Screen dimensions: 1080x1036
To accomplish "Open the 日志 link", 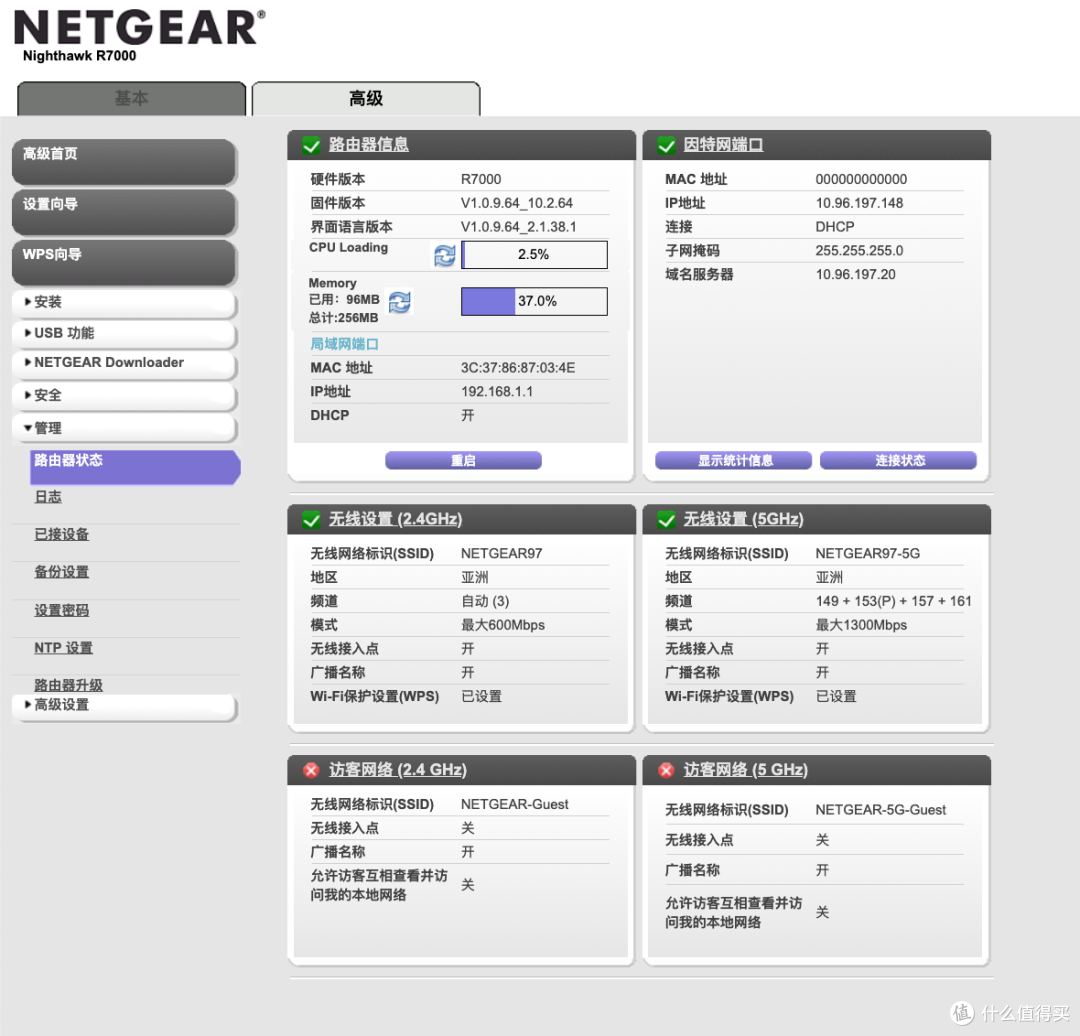I will coord(48,497).
